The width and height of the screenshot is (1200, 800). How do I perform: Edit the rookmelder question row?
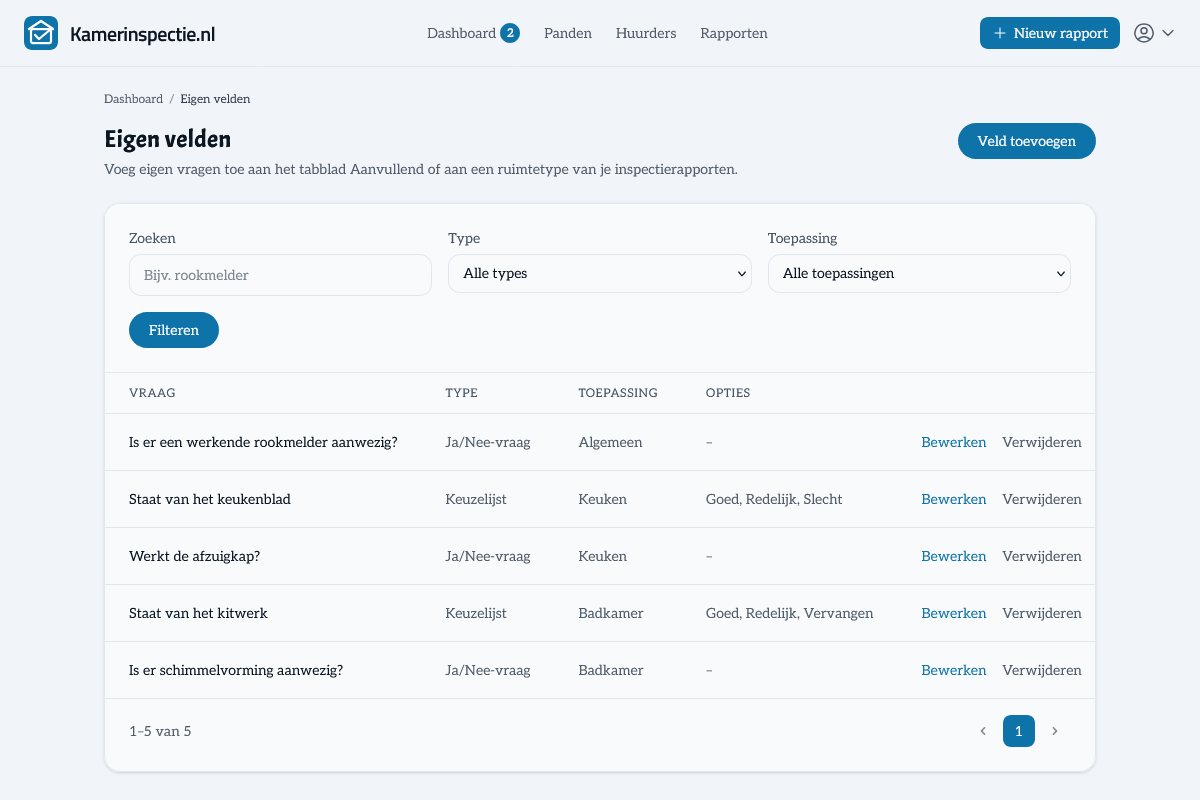pos(954,442)
